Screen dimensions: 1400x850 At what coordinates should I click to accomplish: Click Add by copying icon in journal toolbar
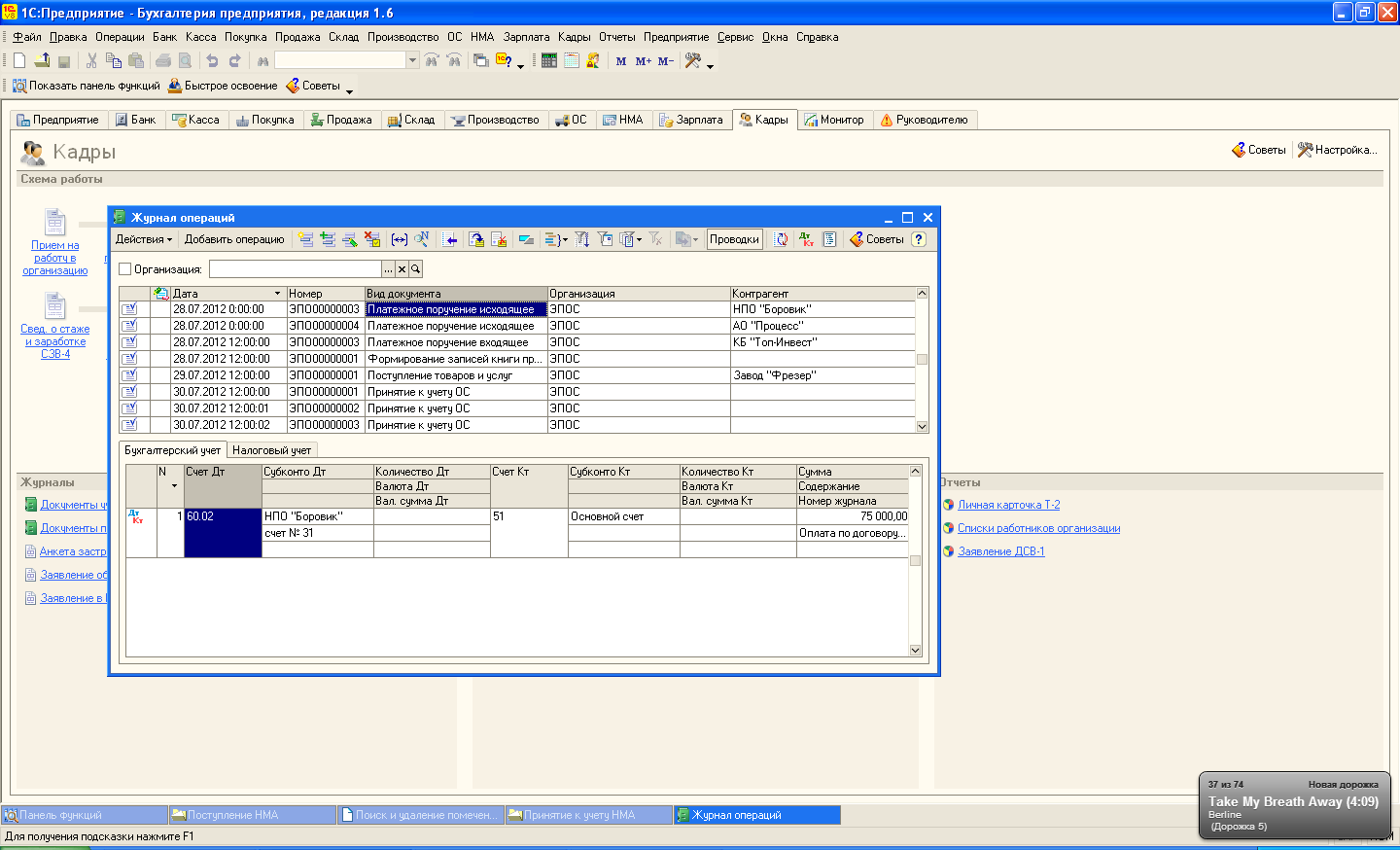(328, 239)
